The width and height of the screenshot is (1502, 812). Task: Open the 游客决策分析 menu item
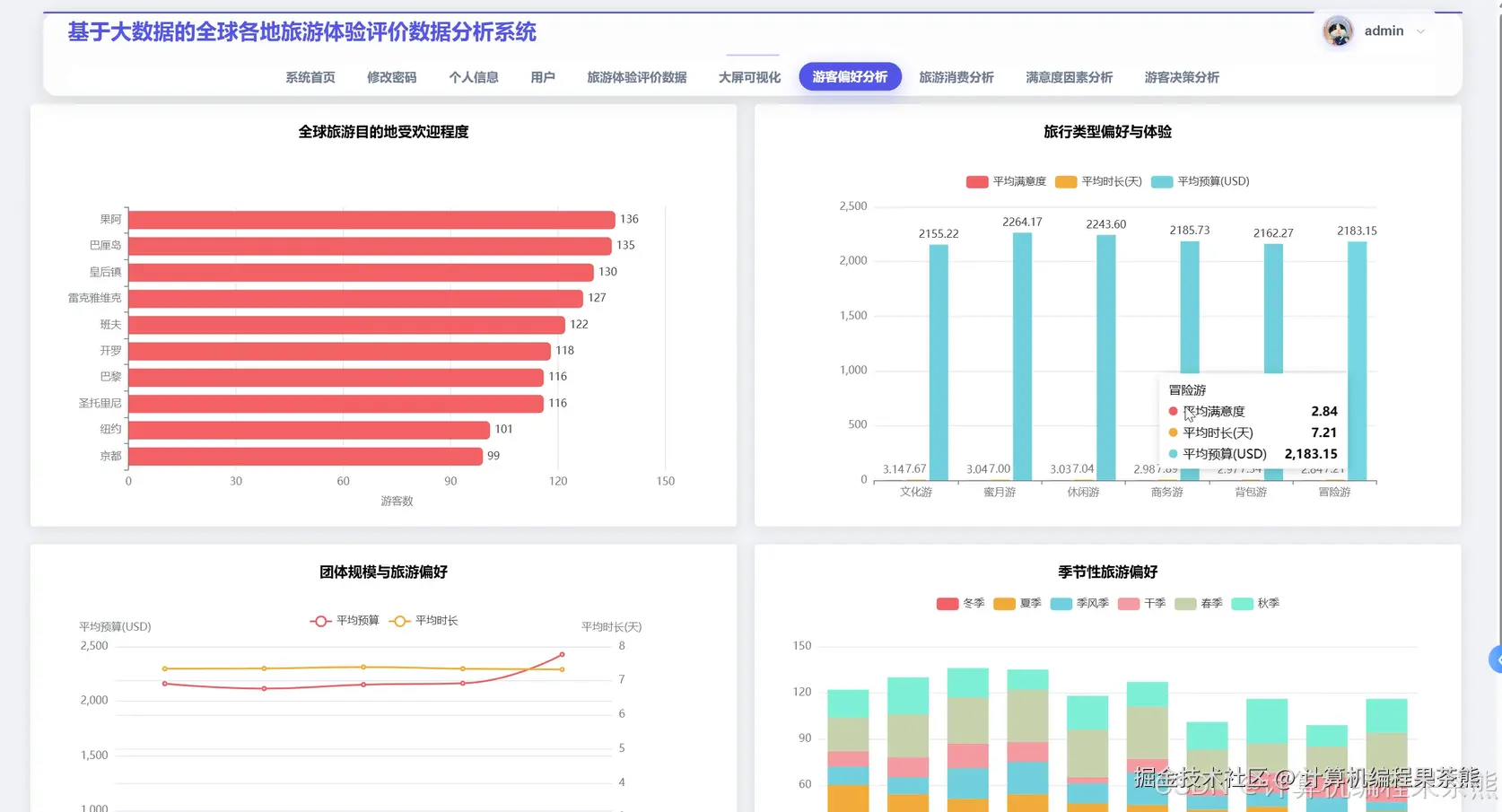(1182, 77)
